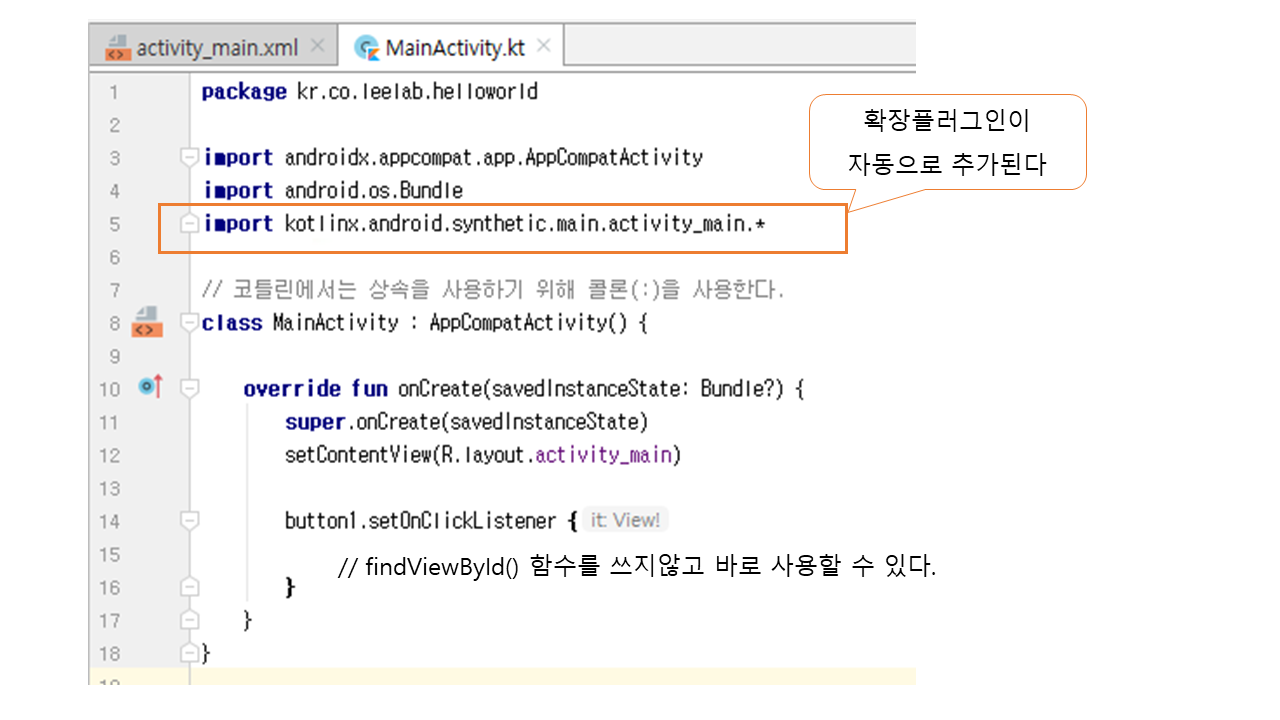Click the override marker gutter icon

(150, 387)
